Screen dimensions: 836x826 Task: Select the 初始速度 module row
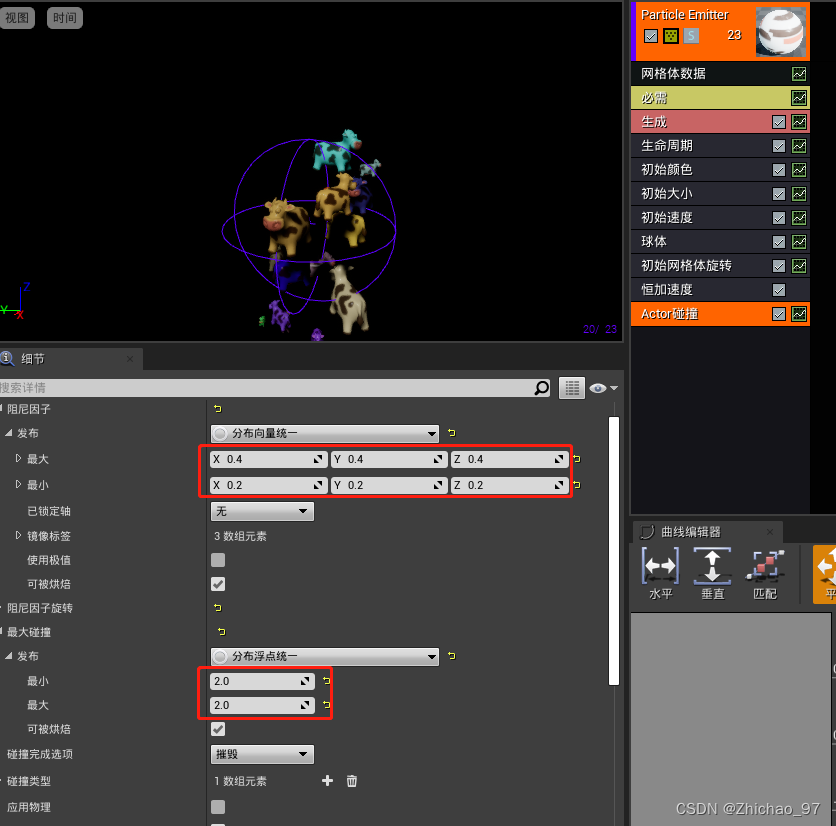[x=720, y=218]
